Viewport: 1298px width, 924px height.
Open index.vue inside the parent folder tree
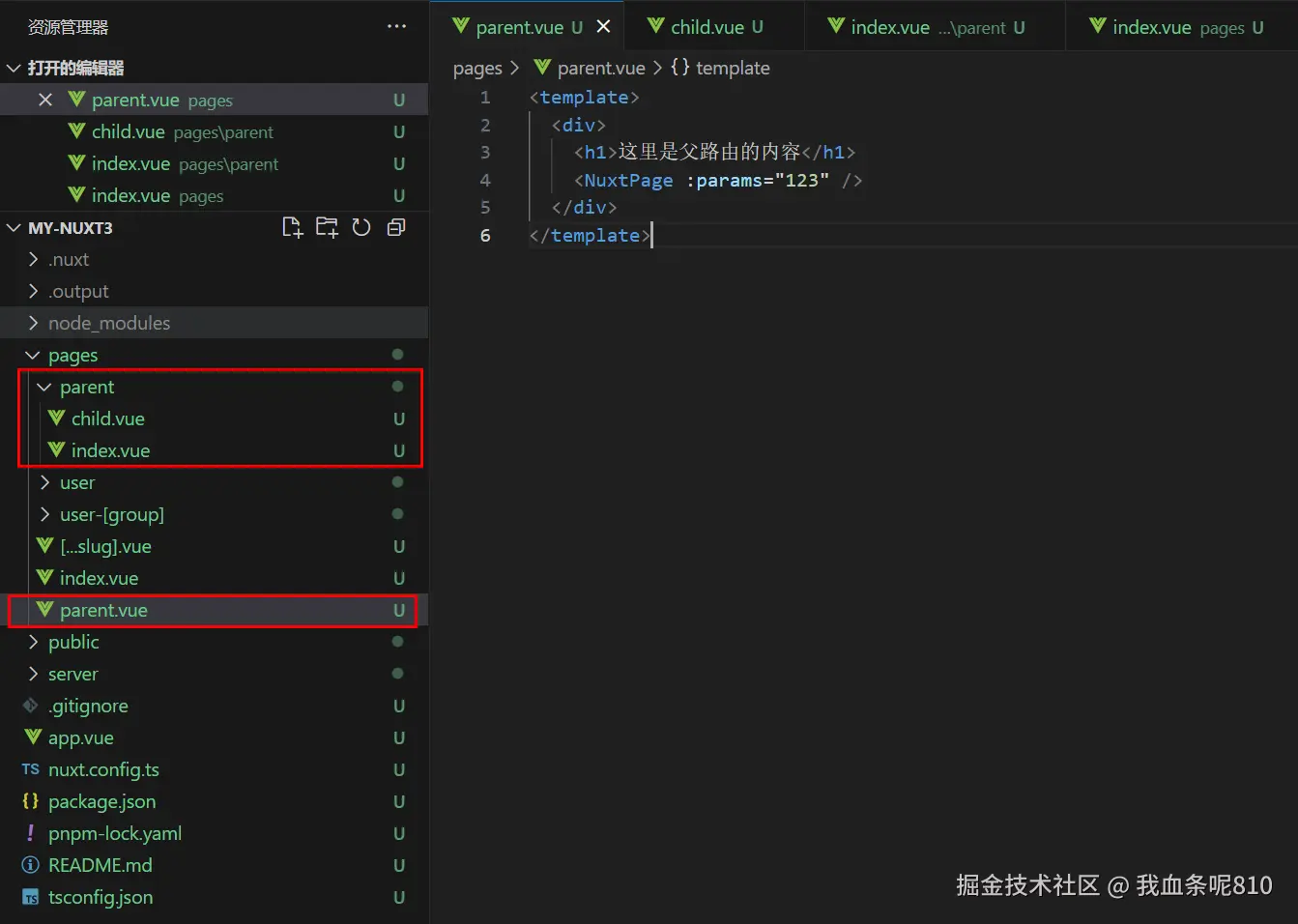(x=215, y=450)
